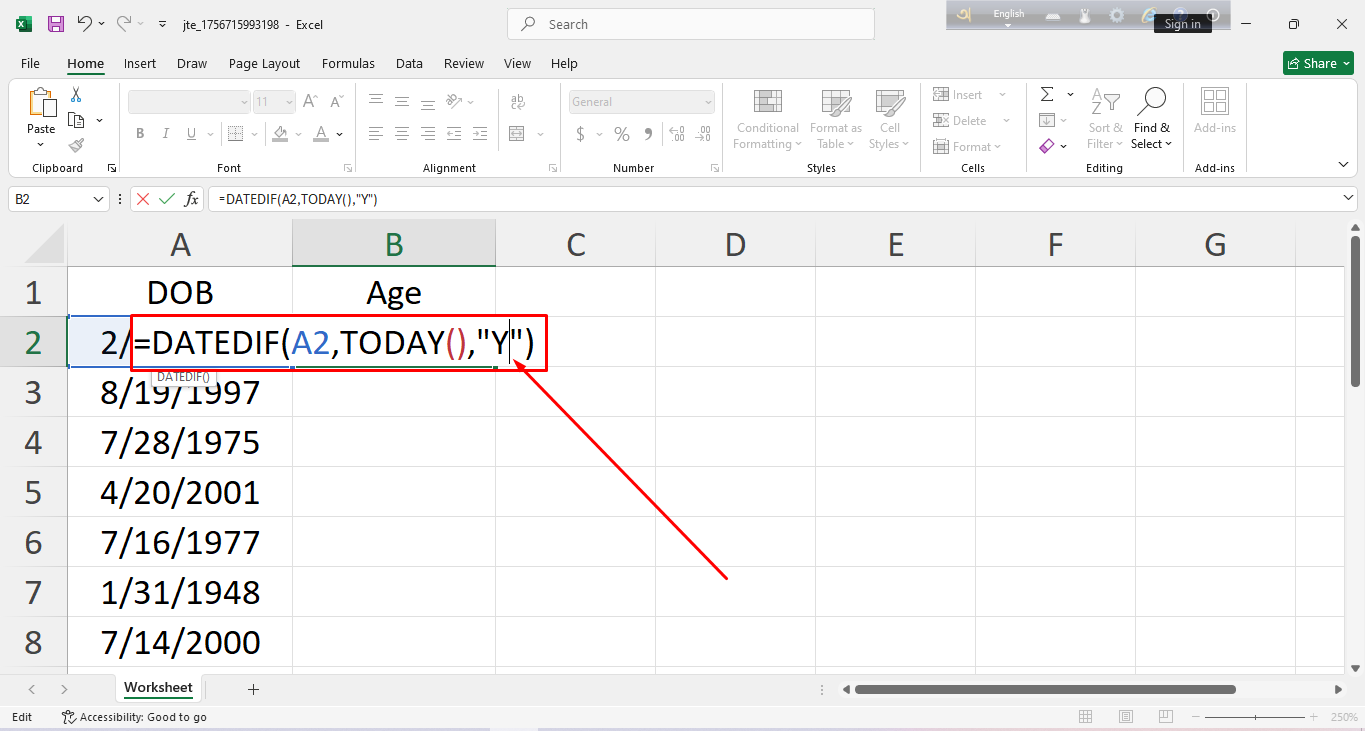Open Insert Function fx dialog
Image resolution: width=1365 pixels, height=731 pixels.
pos(191,199)
